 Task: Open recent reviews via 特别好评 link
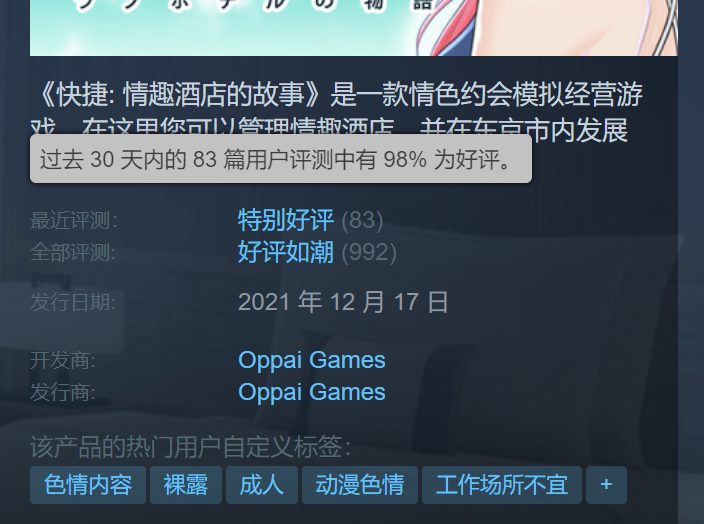[286, 220]
